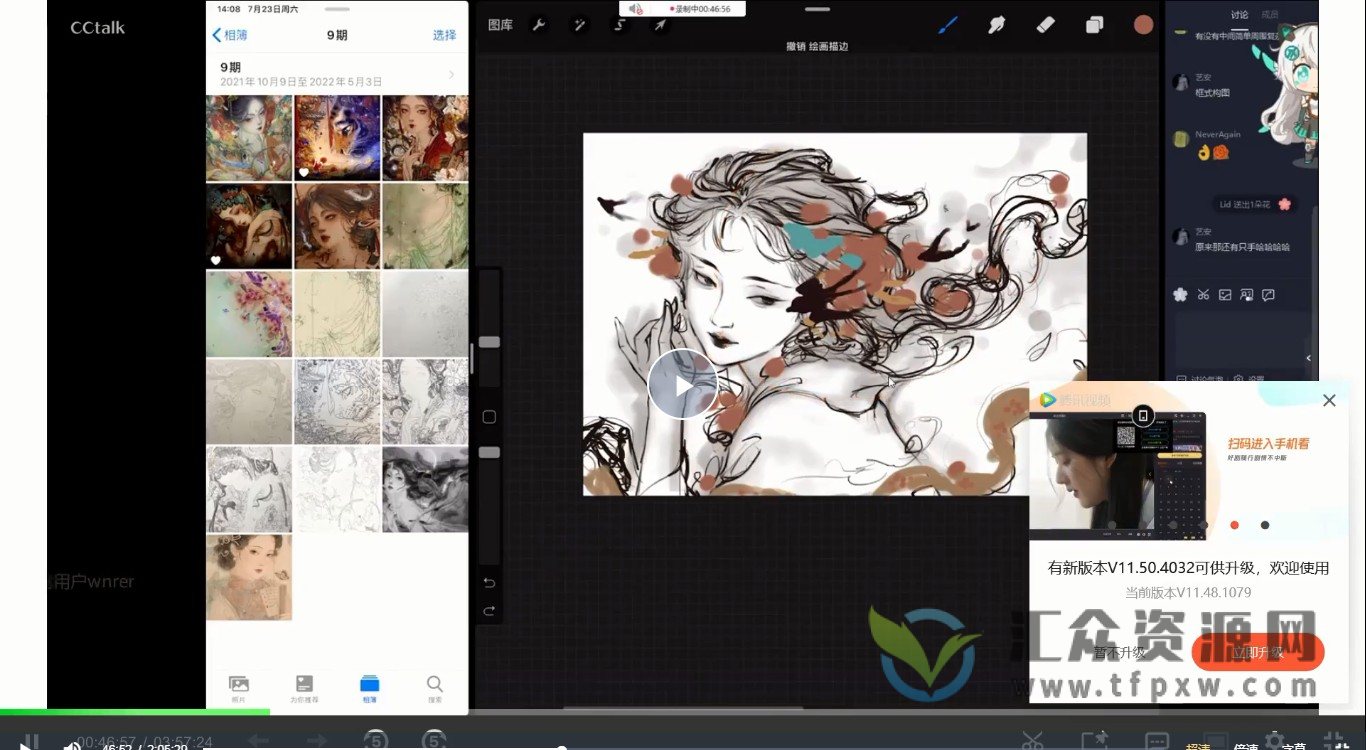1366x750 pixels.
Task: Adjust the brush size slider handle
Action: tap(489, 342)
